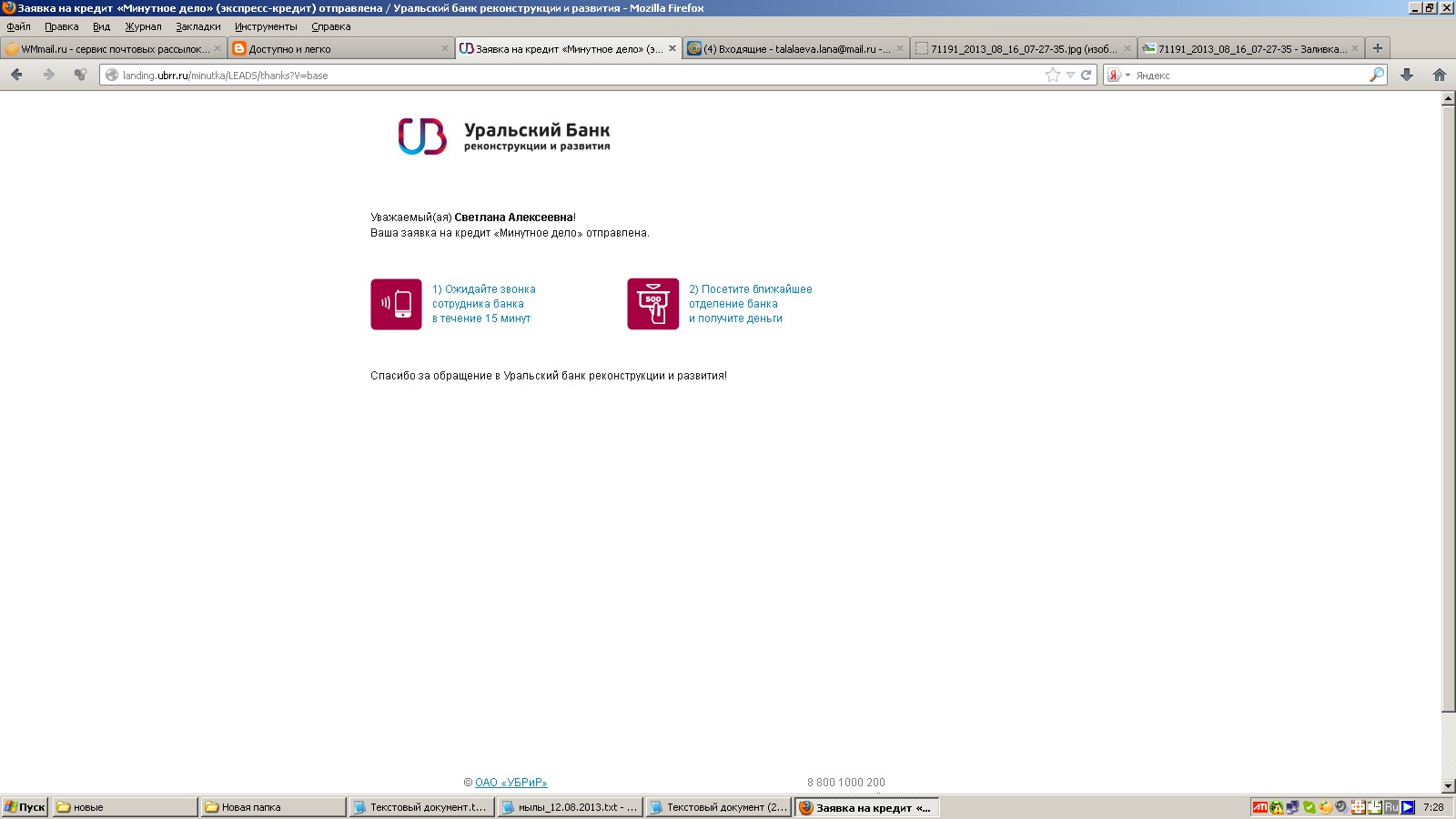The width and height of the screenshot is (1456, 819).
Task: Switch to Текстовый документ.t... taskbar window
Action: (x=422, y=807)
